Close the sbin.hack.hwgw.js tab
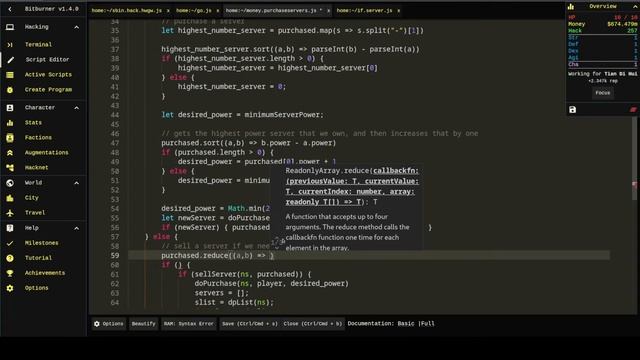 point(168,11)
